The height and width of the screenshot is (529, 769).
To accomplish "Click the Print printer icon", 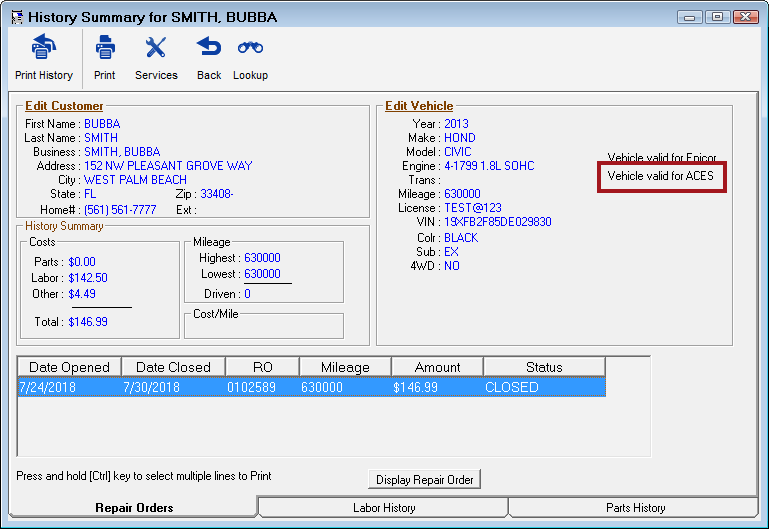I will (x=105, y=48).
